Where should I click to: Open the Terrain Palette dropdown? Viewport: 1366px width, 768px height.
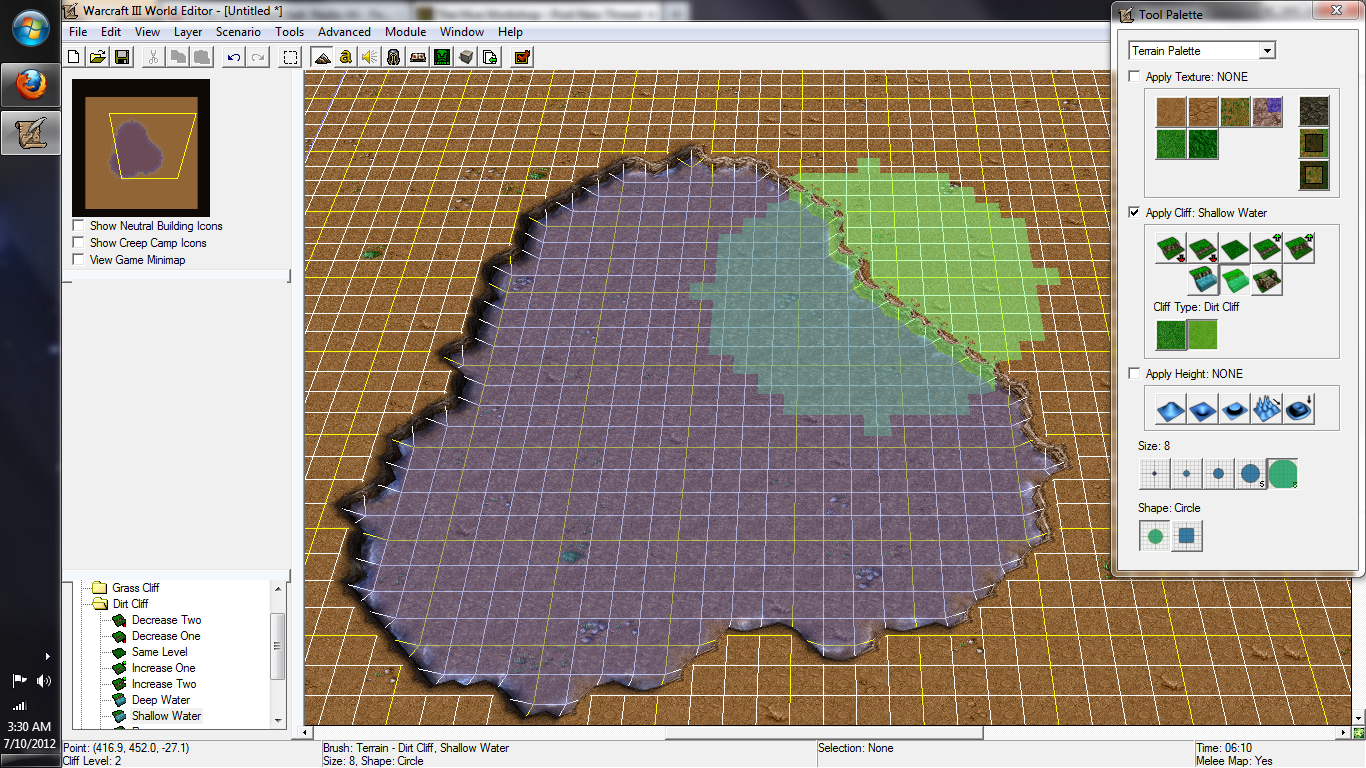[x=1202, y=51]
